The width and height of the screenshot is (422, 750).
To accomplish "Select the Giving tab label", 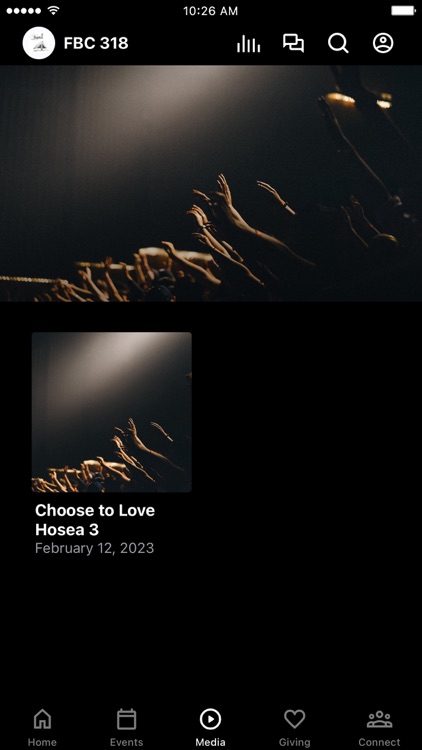I will (x=294, y=742).
